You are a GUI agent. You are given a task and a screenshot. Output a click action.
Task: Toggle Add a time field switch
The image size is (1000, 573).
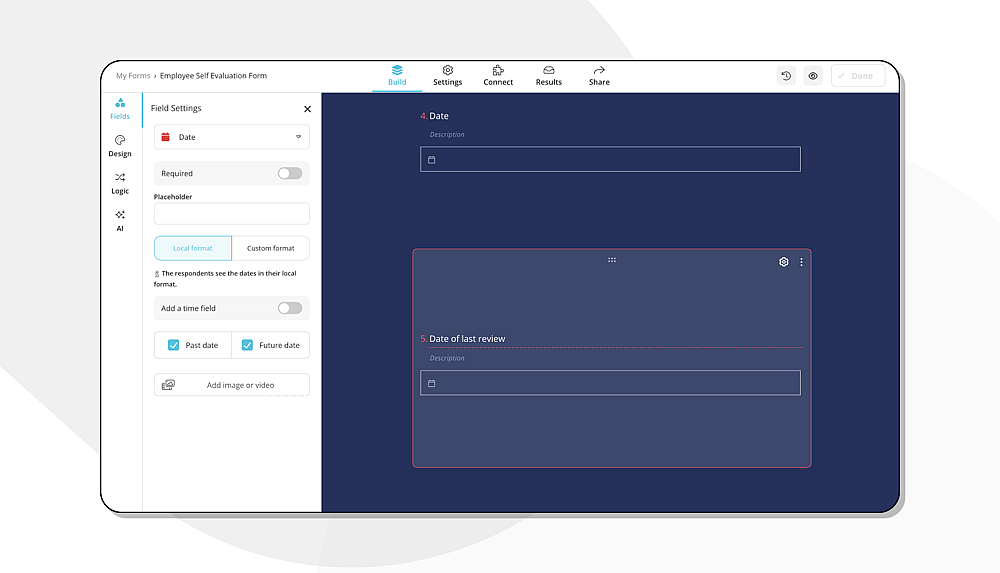[290, 308]
